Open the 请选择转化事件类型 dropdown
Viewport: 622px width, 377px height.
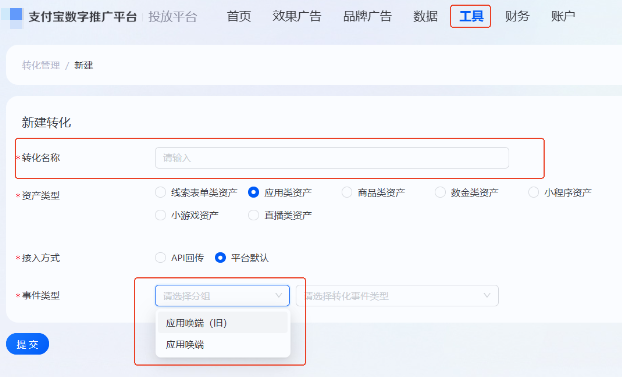(397, 296)
